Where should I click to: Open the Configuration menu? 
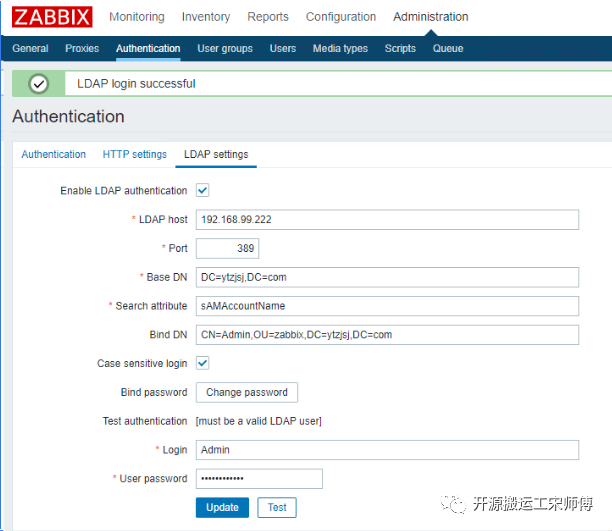tap(341, 17)
